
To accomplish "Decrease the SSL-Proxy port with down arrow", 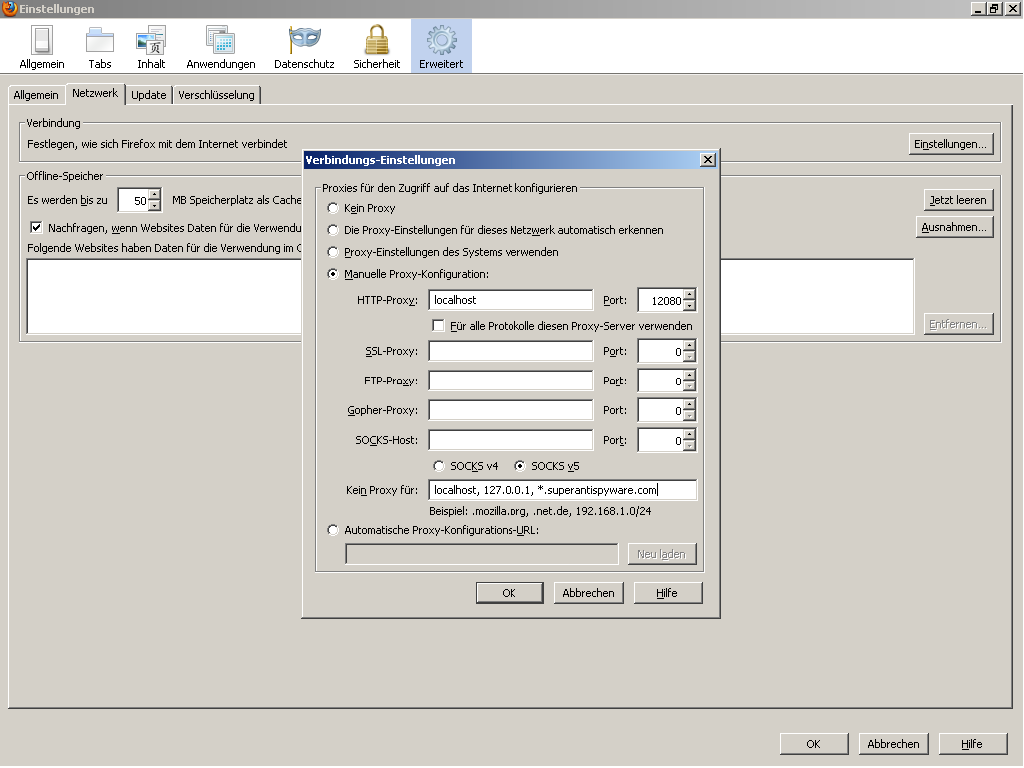I will [x=690, y=357].
